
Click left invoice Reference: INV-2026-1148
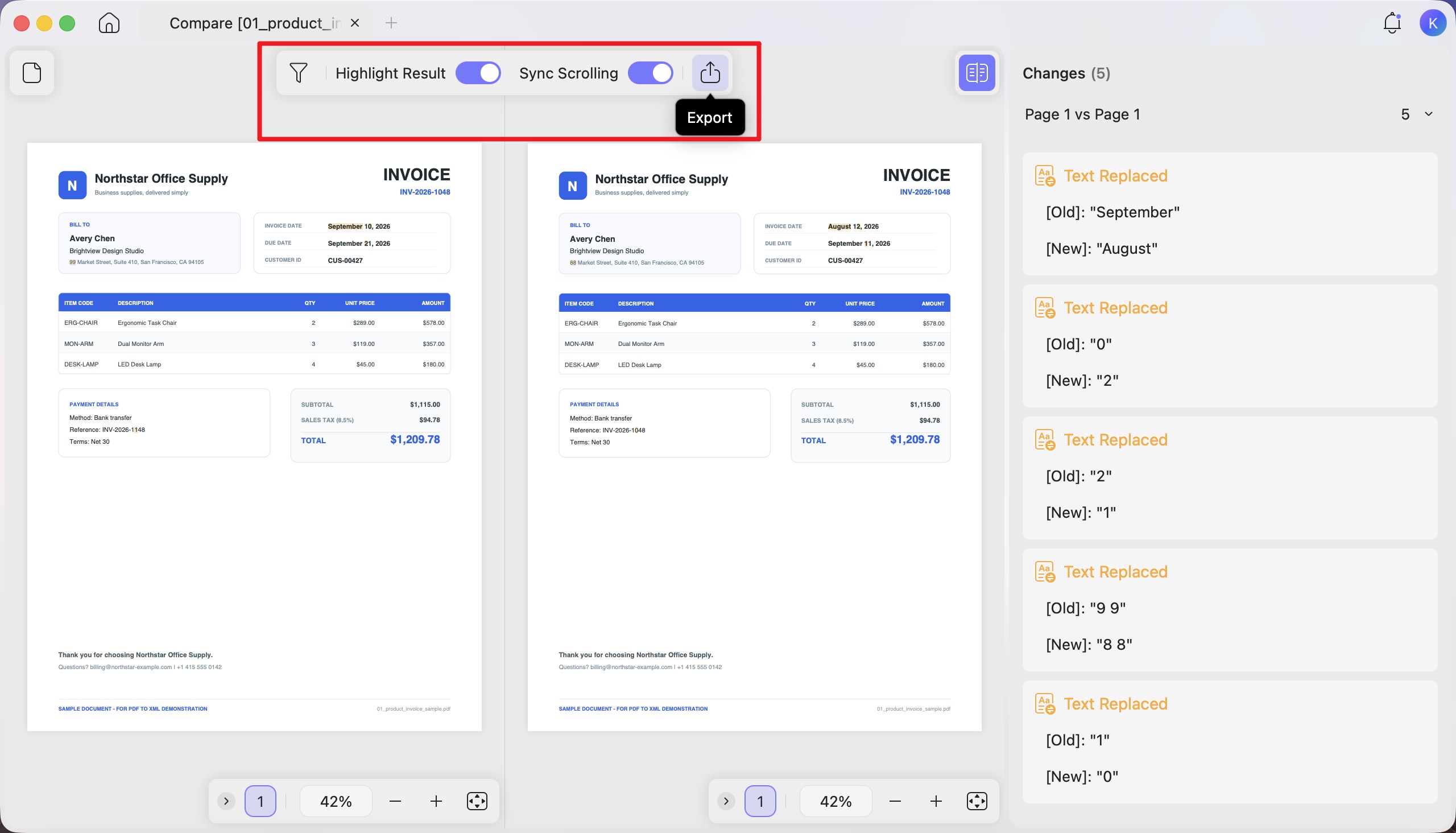click(x=107, y=430)
